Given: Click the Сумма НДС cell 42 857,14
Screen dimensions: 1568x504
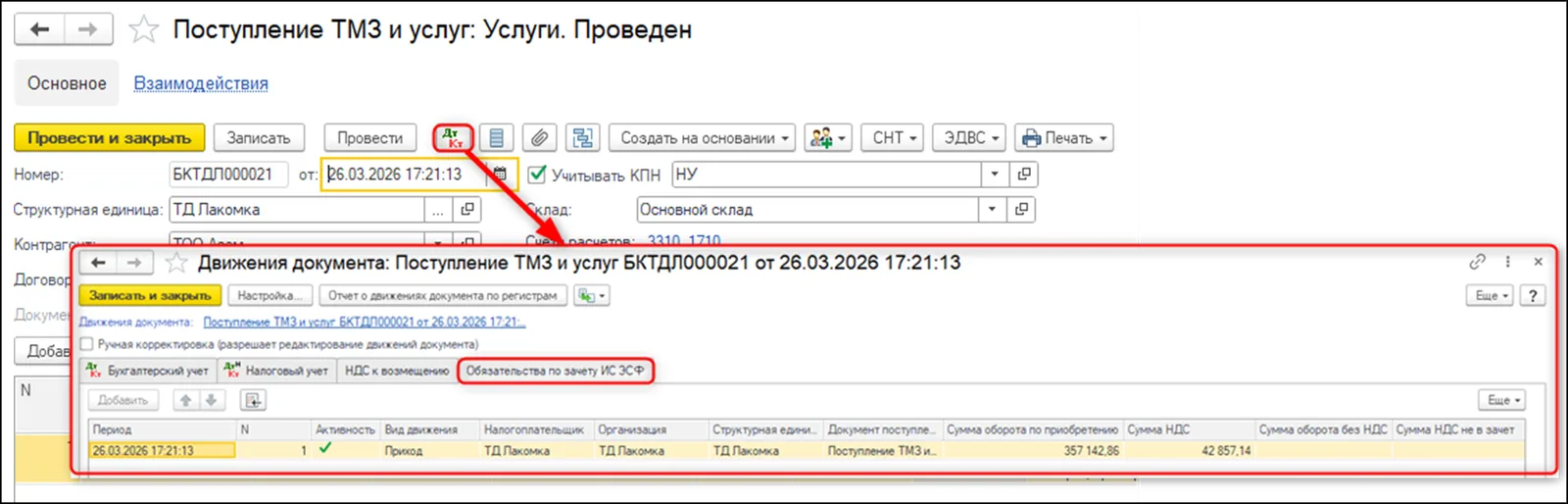Looking at the screenshot, I should tap(1189, 451).
